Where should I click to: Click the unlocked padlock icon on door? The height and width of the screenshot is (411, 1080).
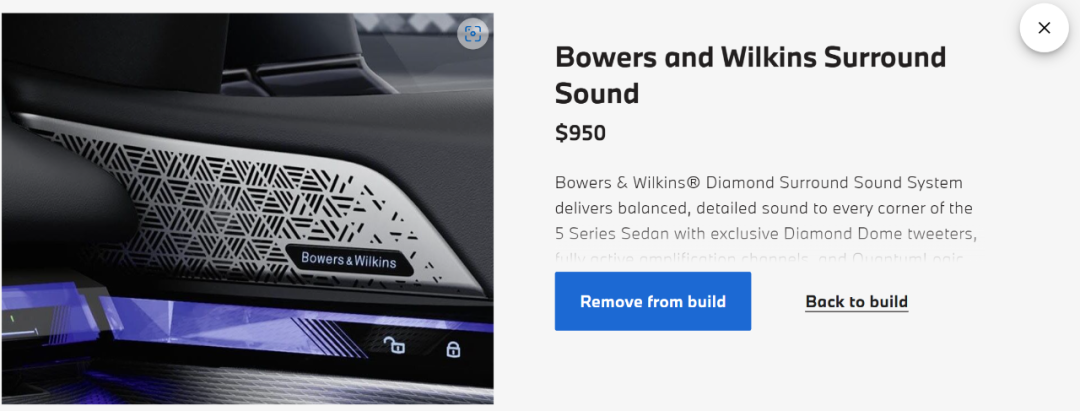coord(394,345)
